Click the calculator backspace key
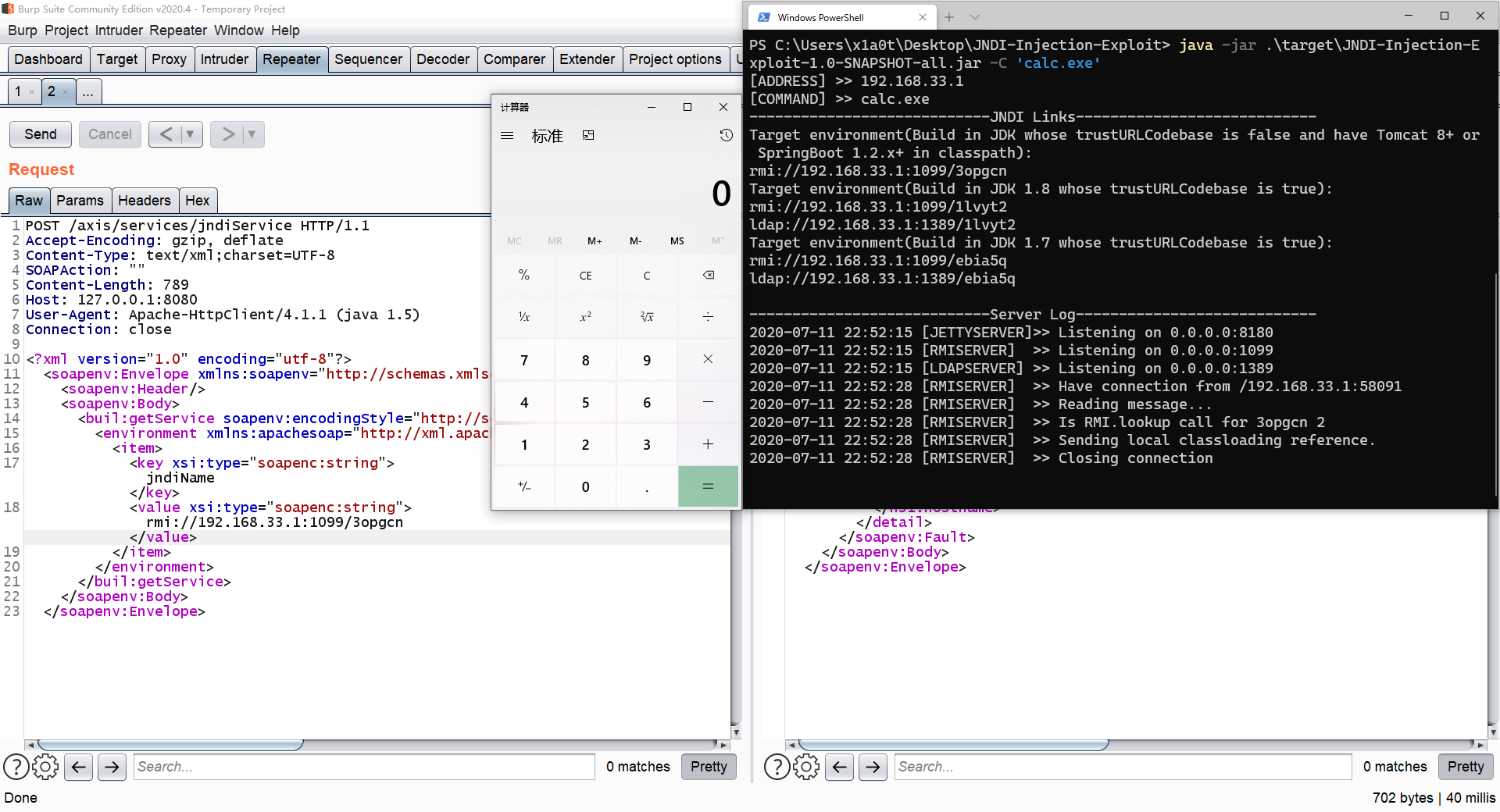 (x=708, y=275)
